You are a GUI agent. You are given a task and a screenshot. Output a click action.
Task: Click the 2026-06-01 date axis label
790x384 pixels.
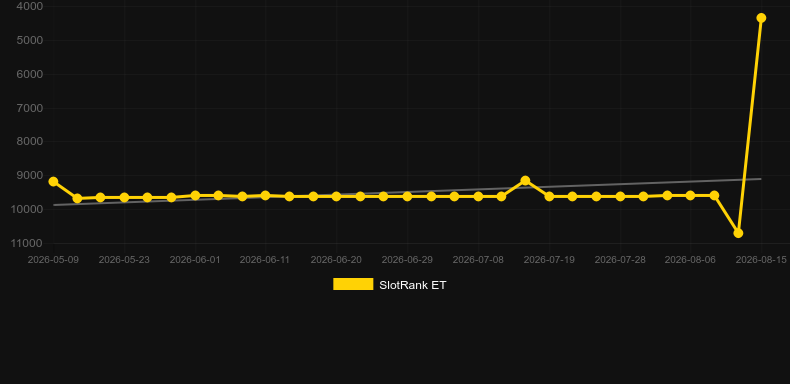pos(195,260)
